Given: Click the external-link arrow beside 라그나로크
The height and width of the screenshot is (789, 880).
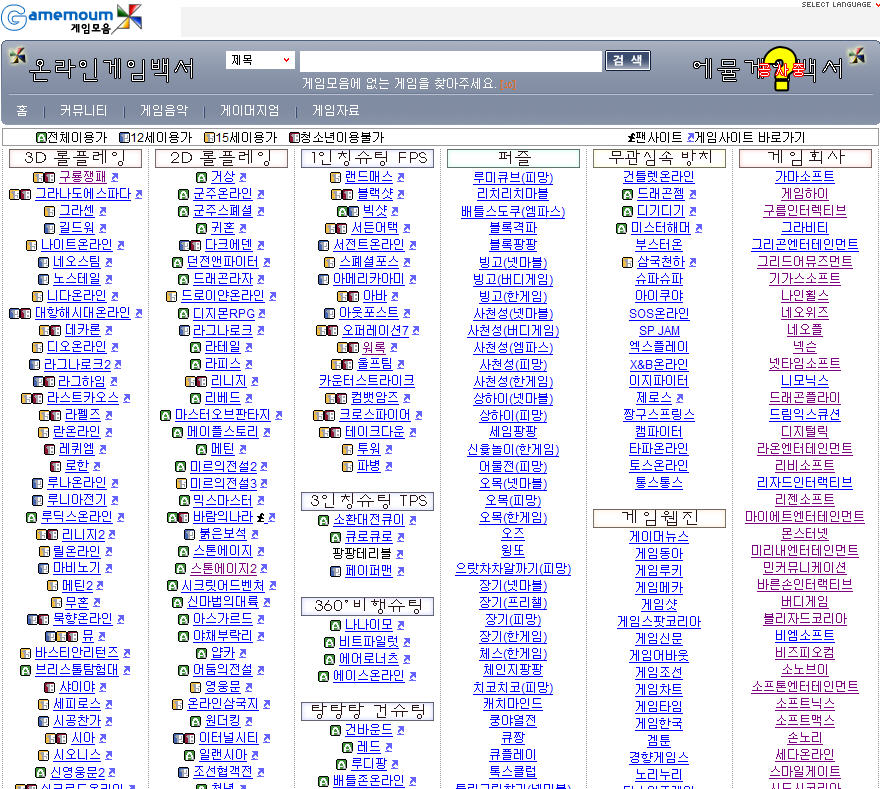Looking at the screenshot, I should [260, 331].
